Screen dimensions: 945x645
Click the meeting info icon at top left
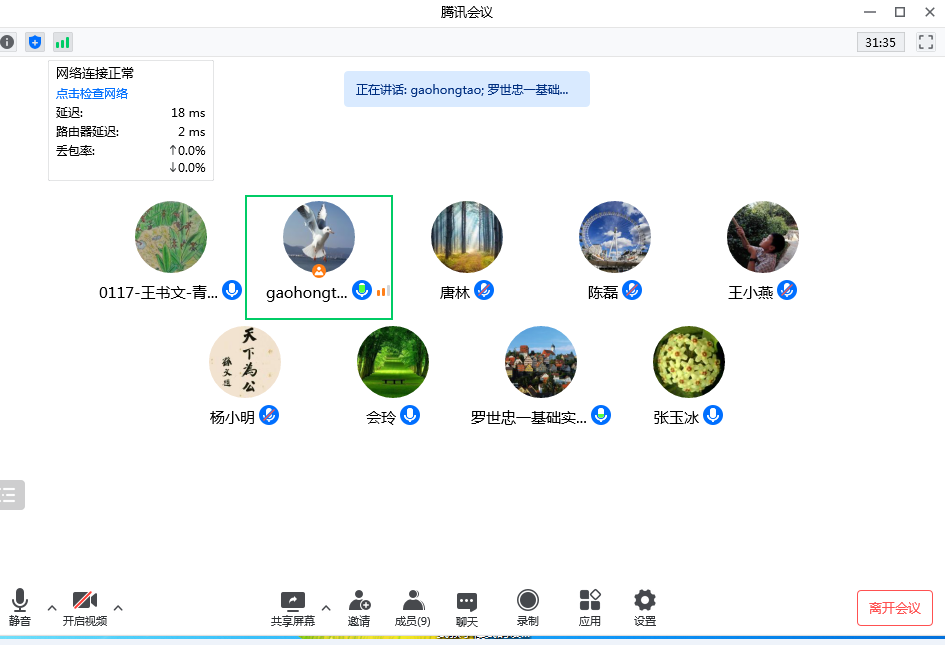(7, 42)
